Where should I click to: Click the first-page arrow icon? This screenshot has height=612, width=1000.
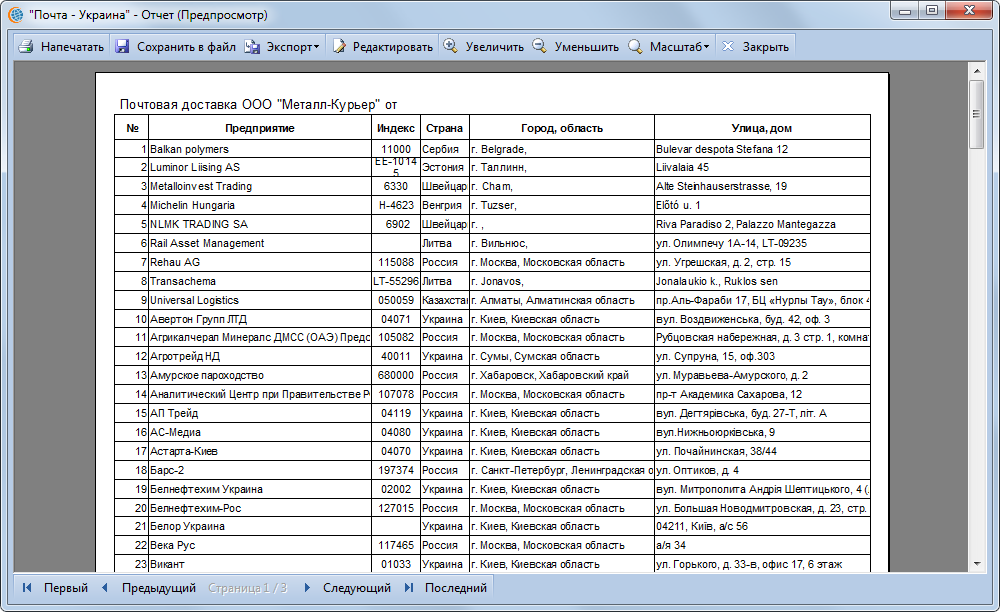pyautogui.click(x=27, y=588)
